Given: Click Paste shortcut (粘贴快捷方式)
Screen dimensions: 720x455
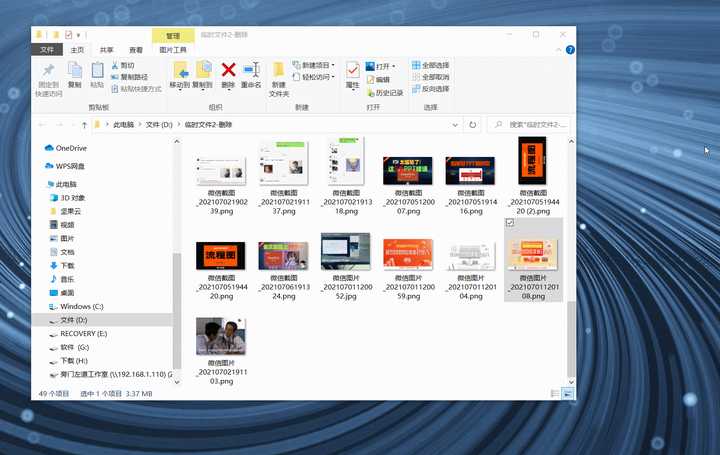Looking at the screenshot, I should [x=137, y=89].
